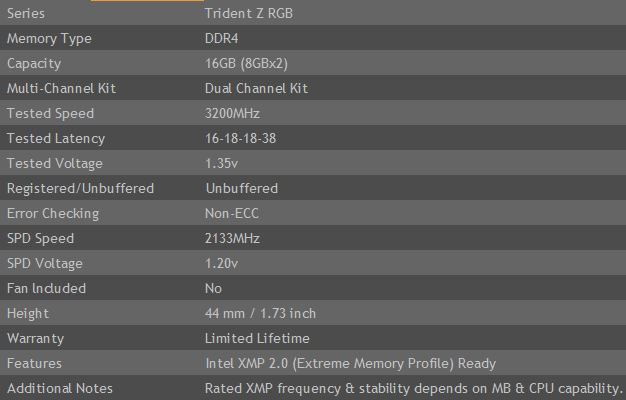The height and width of the screenshot is (400, 626).
Task: Select the Rated XMP frequency note text
Action: 414,389
